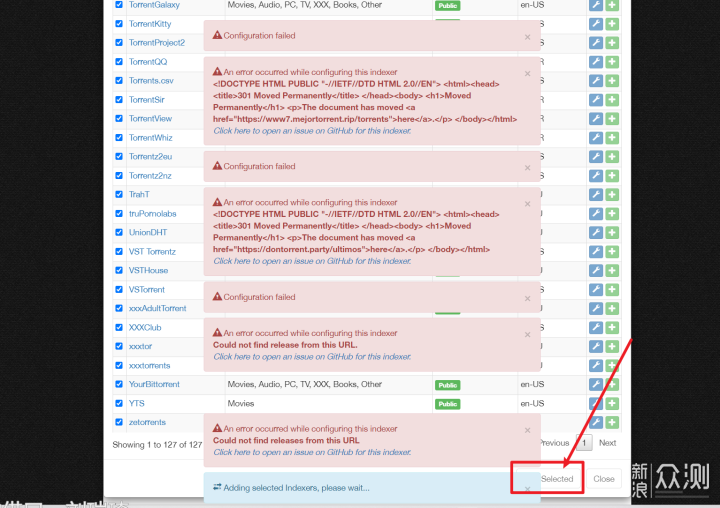Viewport: 720px width, 508px height.
Task: Open configure wrench for TorrentKitty
Action: click(x=596, y=24)
